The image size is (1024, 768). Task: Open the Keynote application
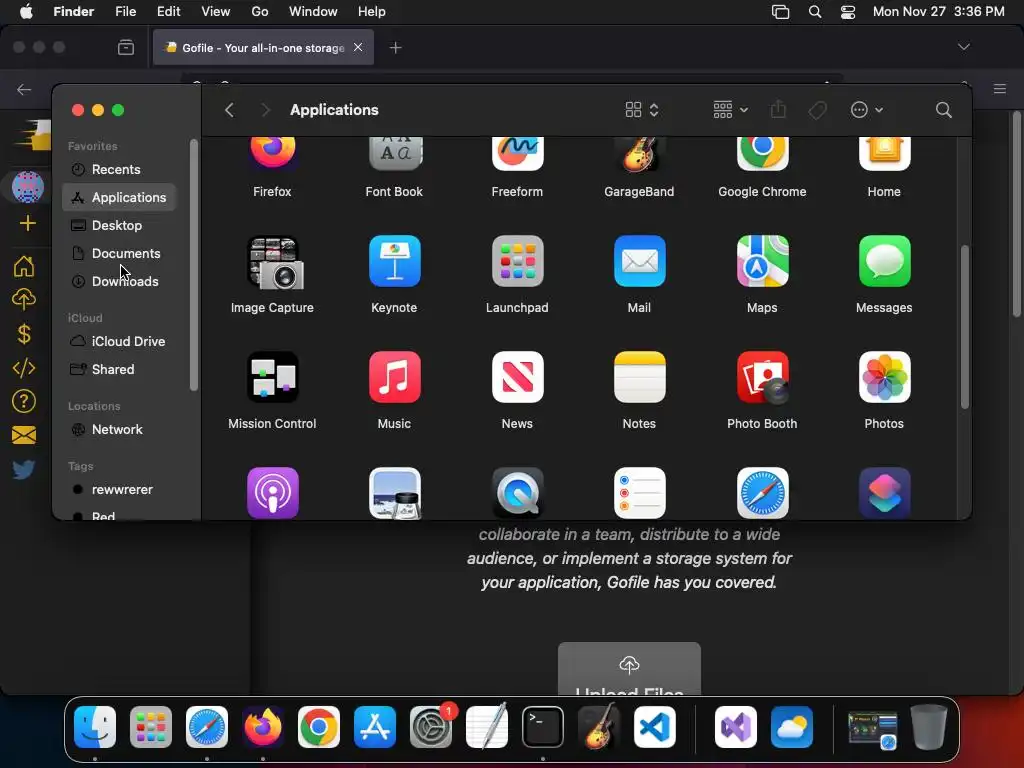tap(394, 261)
